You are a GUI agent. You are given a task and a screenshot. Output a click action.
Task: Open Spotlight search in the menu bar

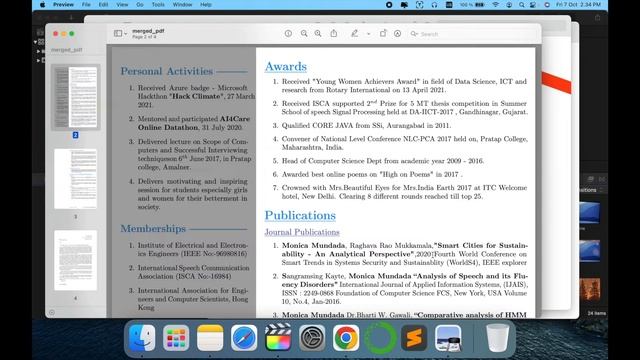(x=522, y=4)
